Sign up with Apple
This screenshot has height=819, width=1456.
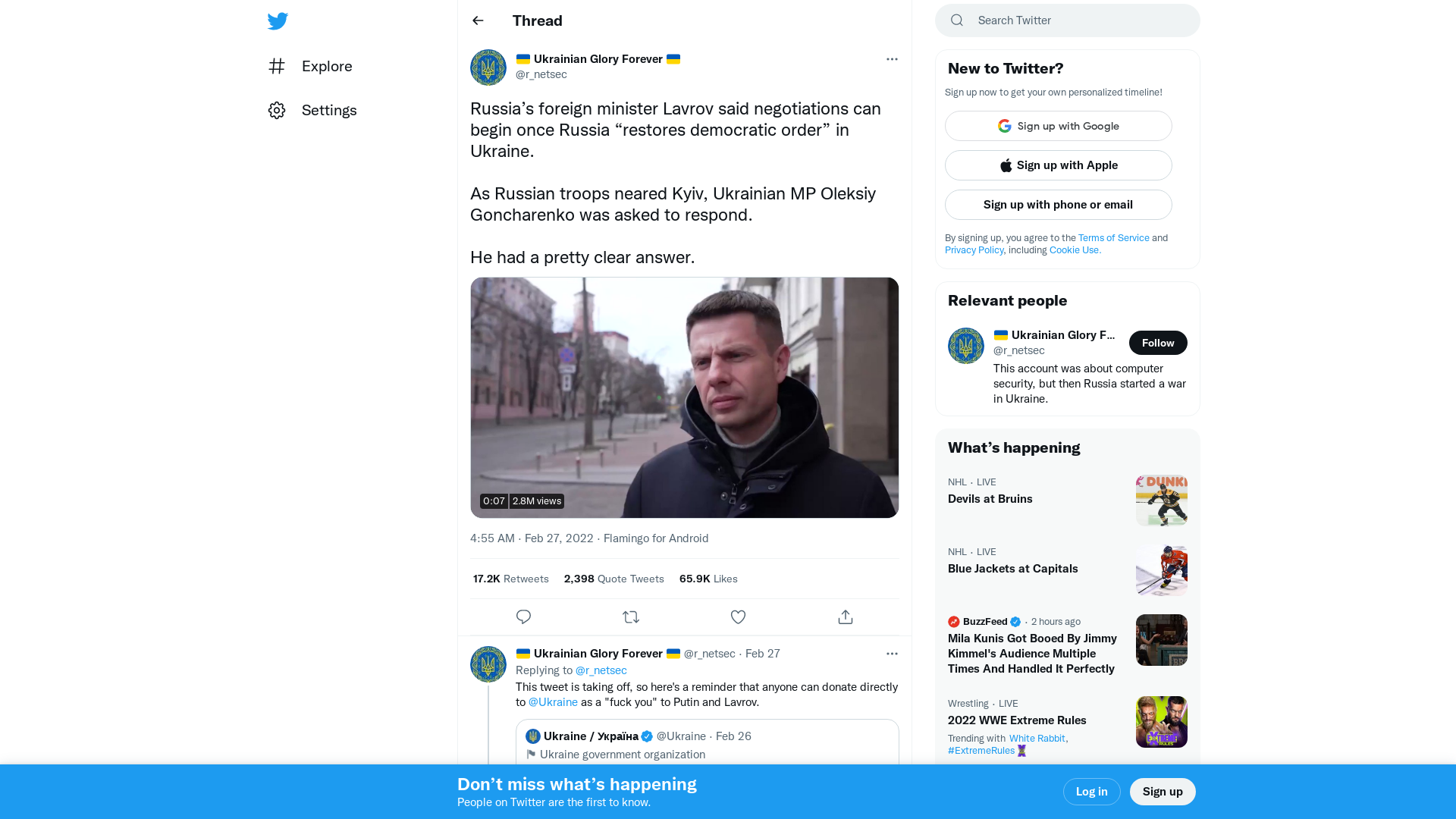1059,165
